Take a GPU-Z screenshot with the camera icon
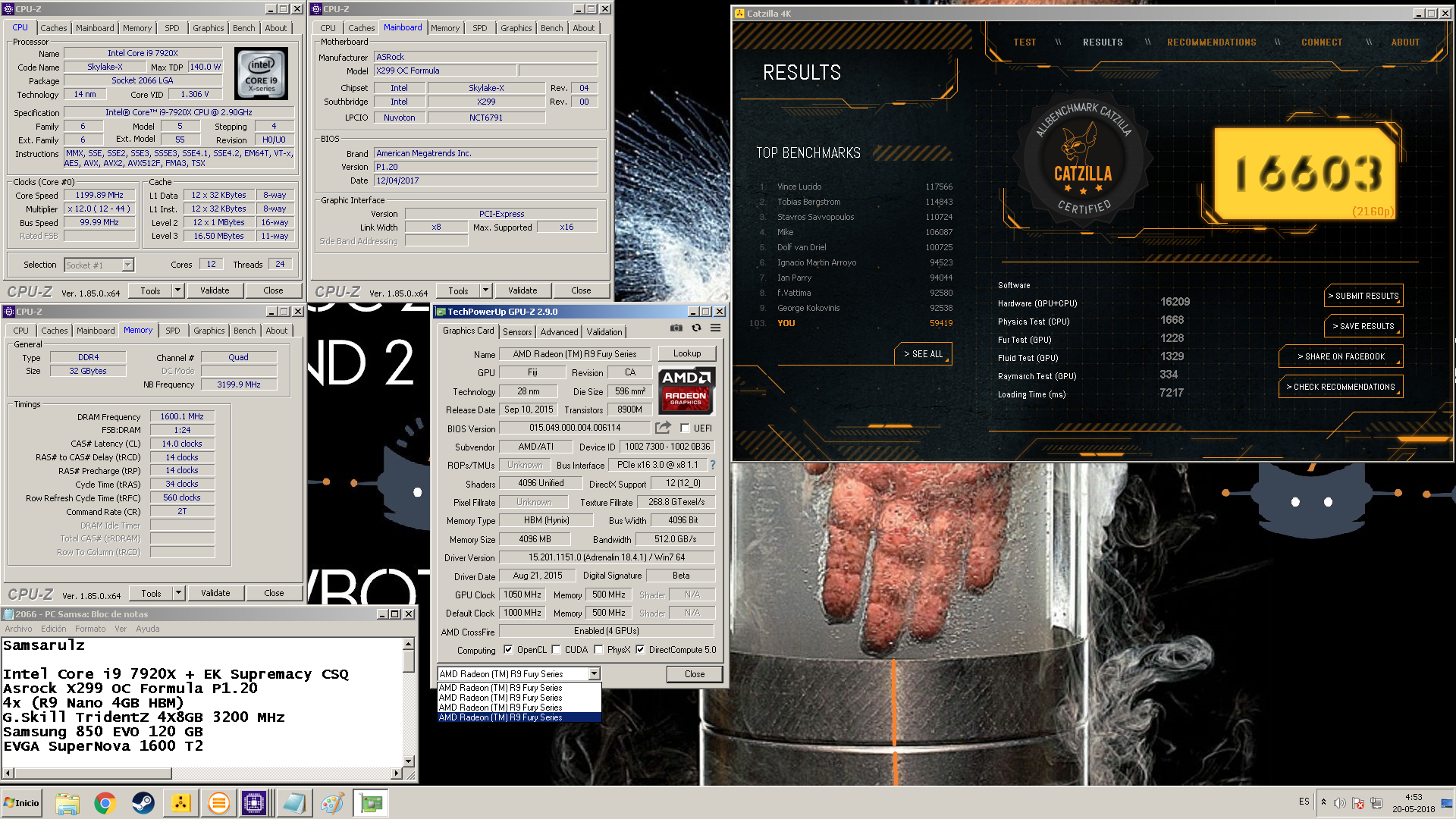This screenshot has height=819, width=1456. [676, 328]
